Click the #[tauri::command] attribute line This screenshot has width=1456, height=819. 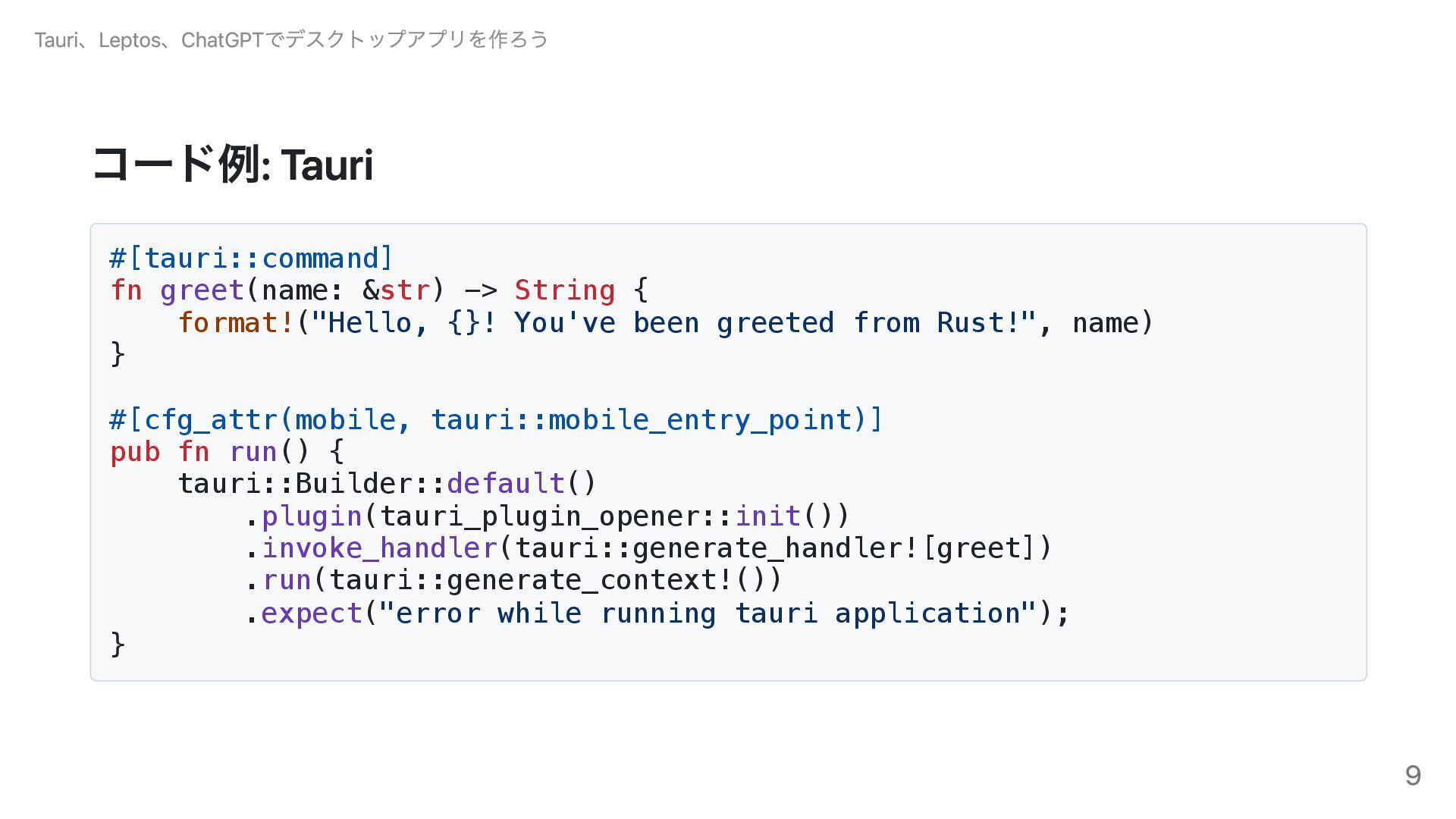pos(251,259)
